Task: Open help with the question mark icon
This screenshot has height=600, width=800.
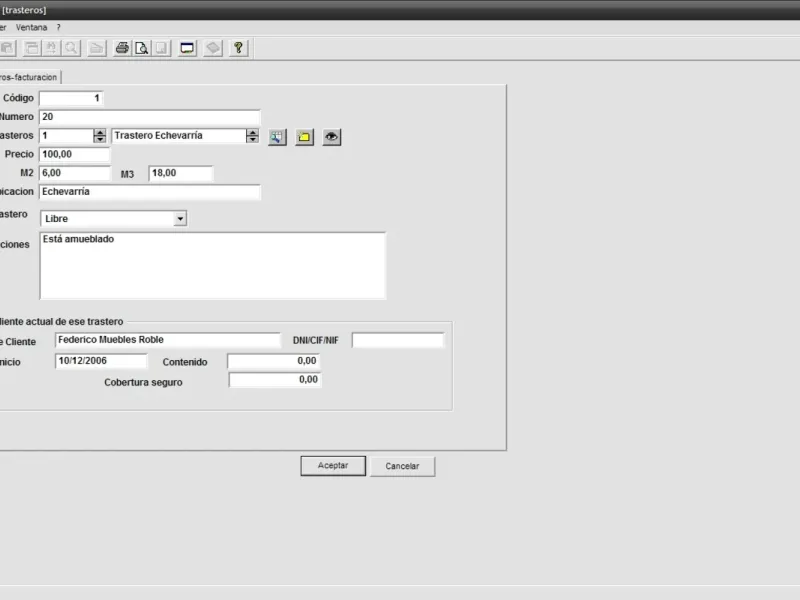Action: 238,48
